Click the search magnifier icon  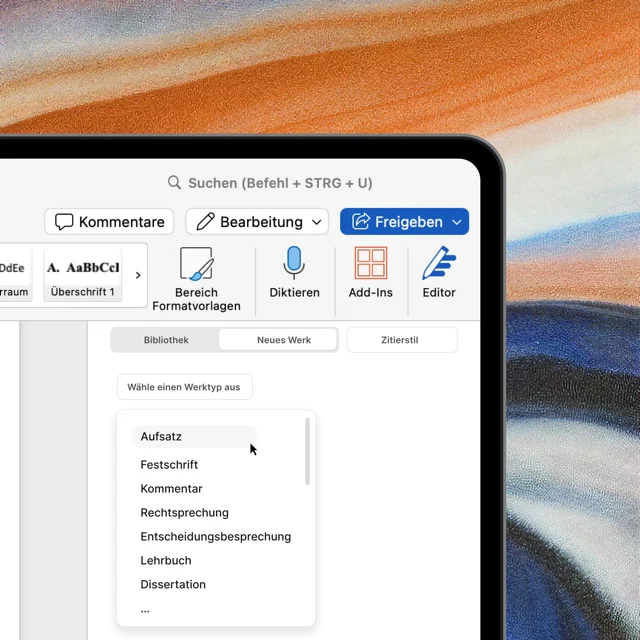(x=174, y=183)
